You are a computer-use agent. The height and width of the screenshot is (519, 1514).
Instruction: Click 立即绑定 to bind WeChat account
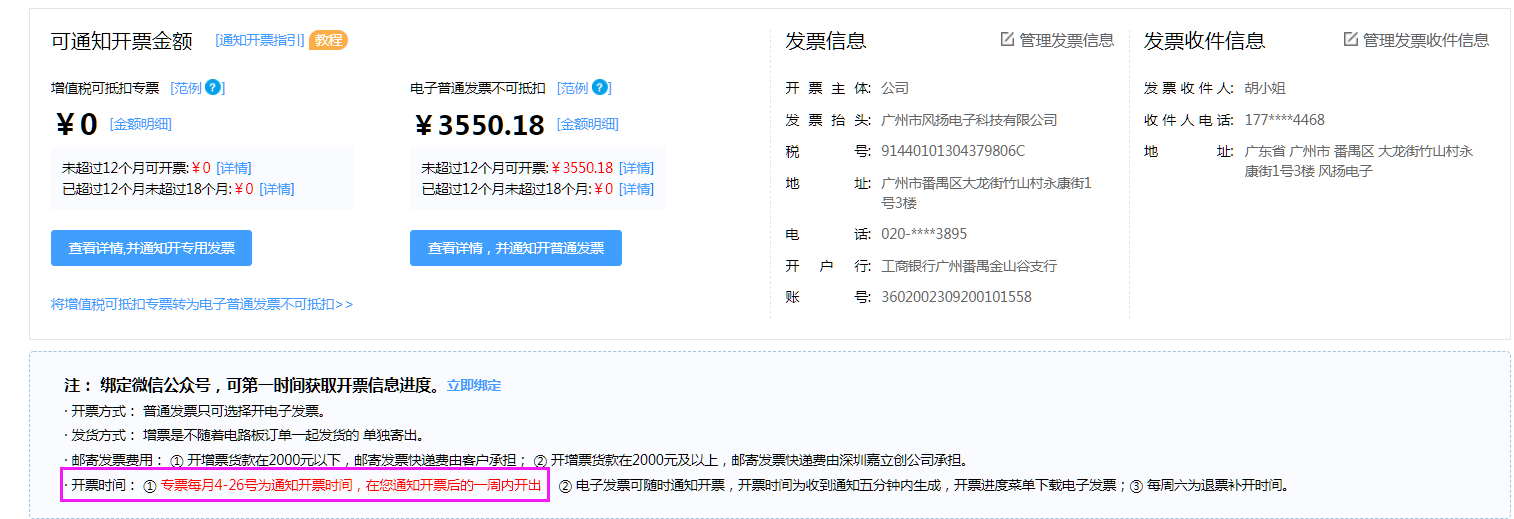click(x=474, y=386)
